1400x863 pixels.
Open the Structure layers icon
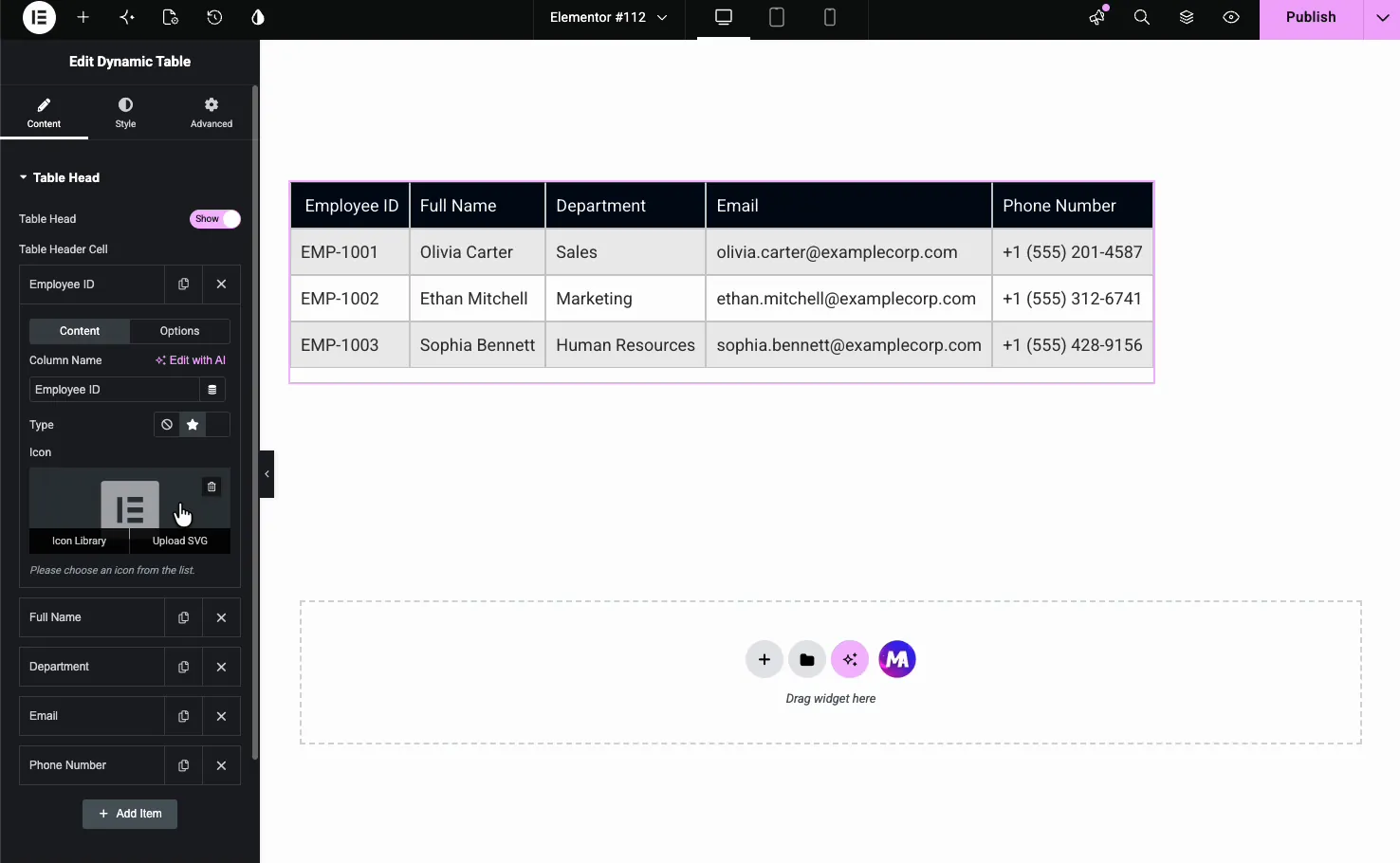click(1187, 17)
